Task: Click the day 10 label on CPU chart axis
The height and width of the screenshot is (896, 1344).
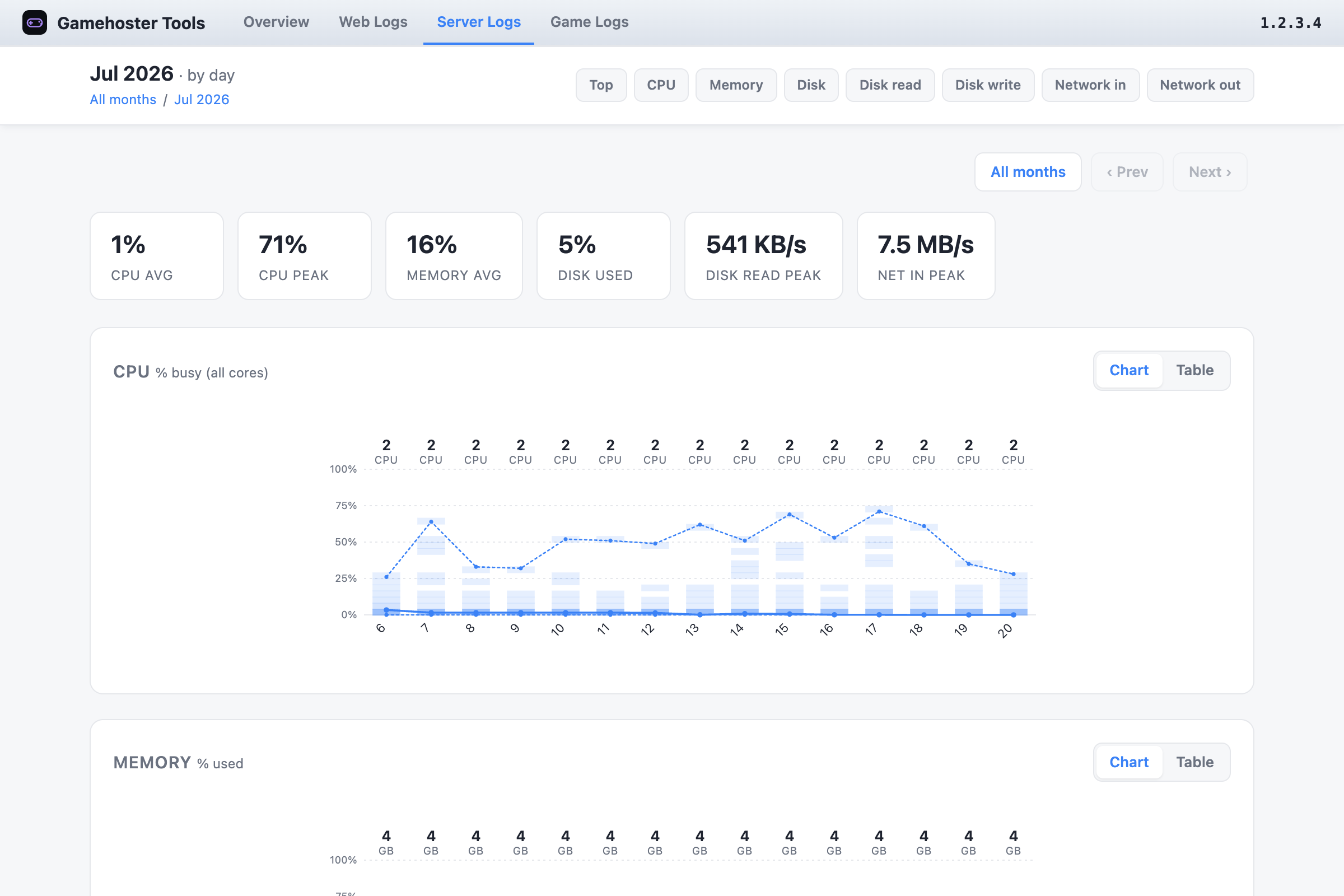Action: (558, 629)
